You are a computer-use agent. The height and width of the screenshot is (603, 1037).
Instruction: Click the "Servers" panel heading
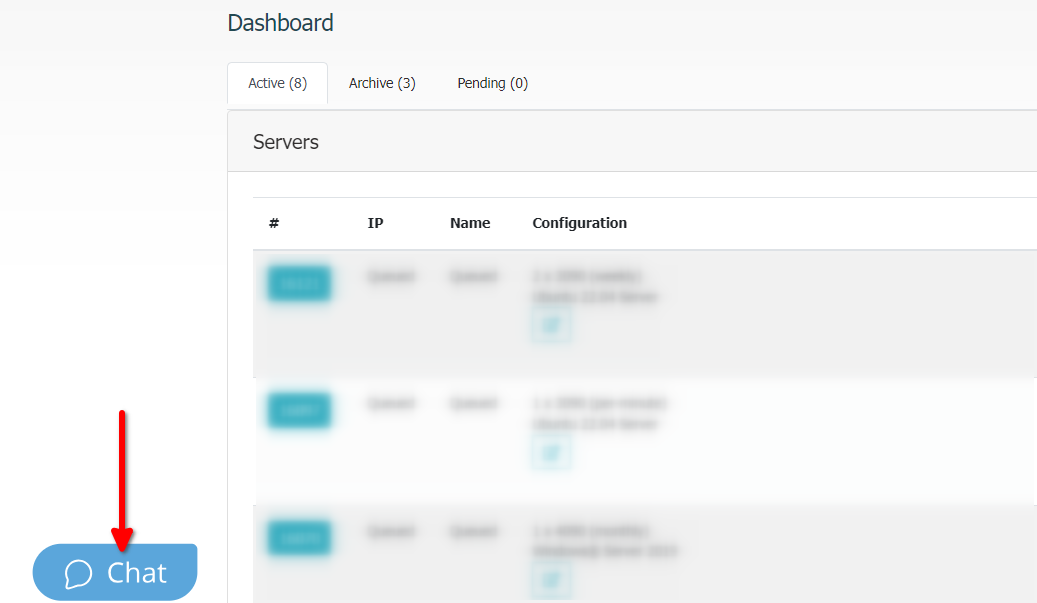(286, 142)
